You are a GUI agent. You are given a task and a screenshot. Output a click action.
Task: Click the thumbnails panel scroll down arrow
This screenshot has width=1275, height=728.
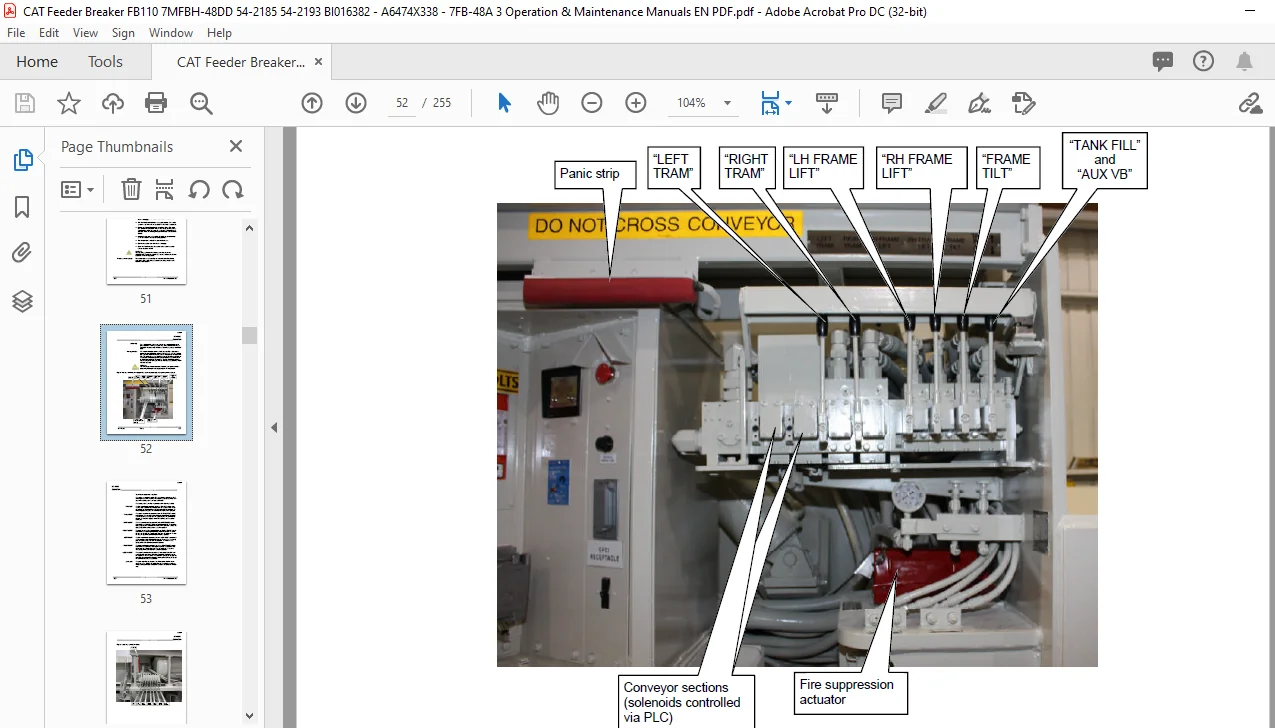tap(250, 715)
